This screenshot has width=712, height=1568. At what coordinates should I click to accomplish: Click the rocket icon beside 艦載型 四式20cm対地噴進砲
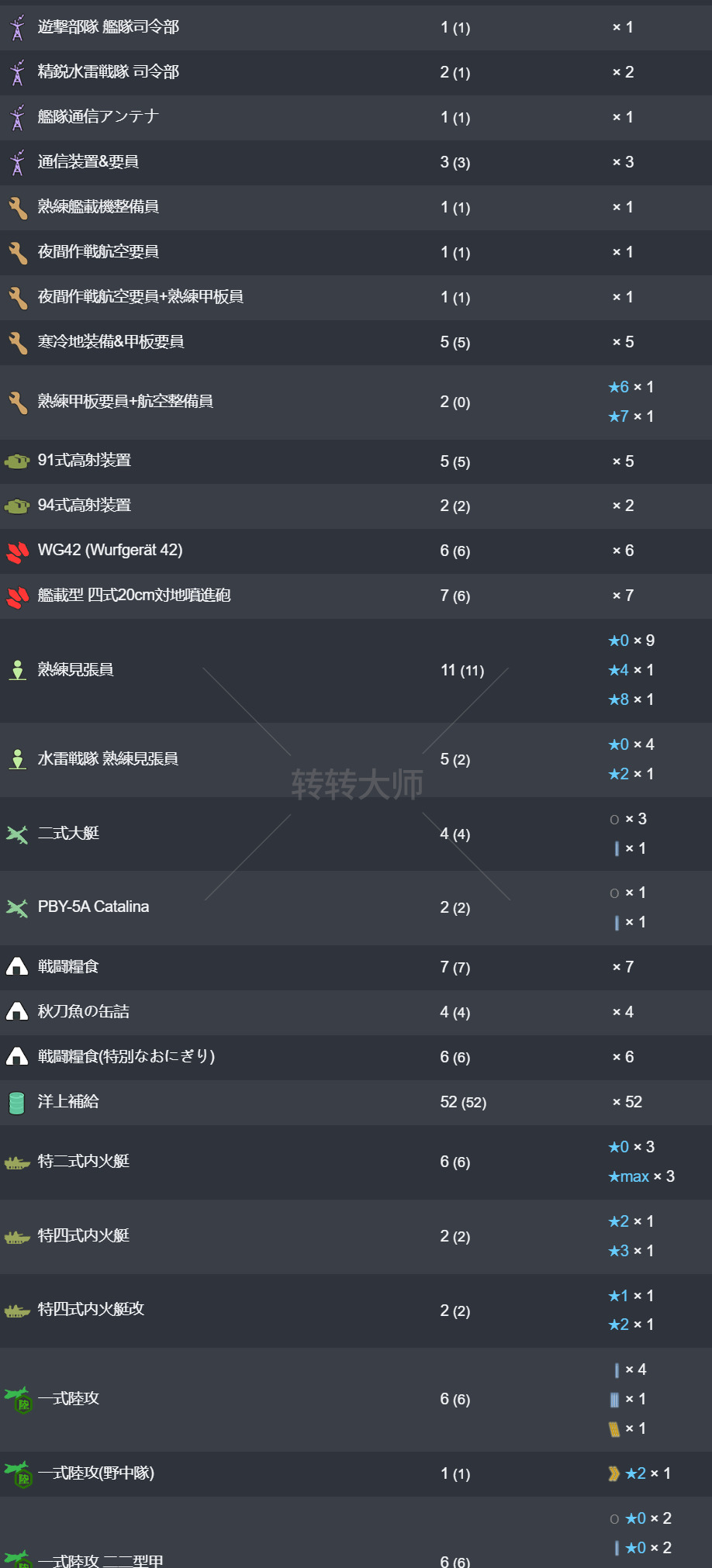coord(17,596)
